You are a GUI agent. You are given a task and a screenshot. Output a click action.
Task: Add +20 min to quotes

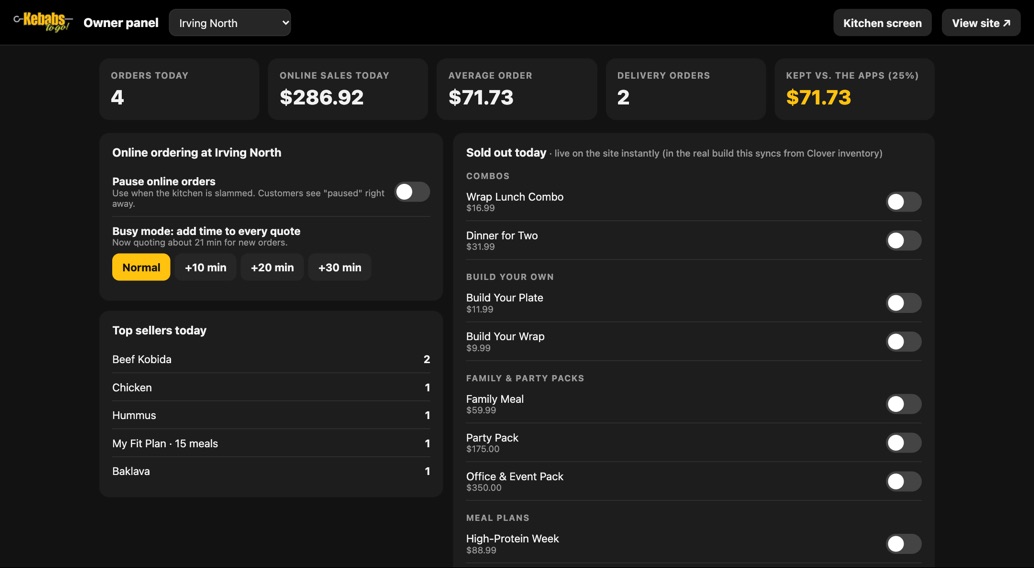point(272,267)
